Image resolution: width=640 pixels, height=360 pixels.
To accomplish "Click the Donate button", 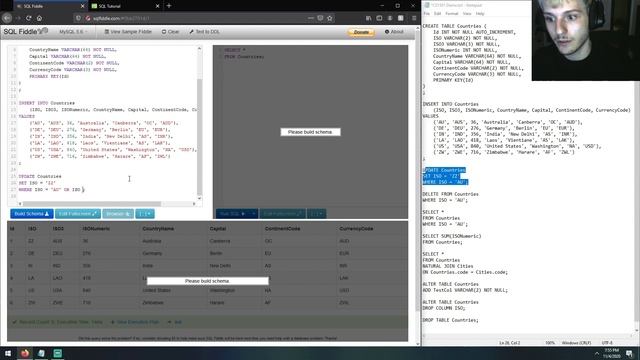I will (x=361, y=32).
